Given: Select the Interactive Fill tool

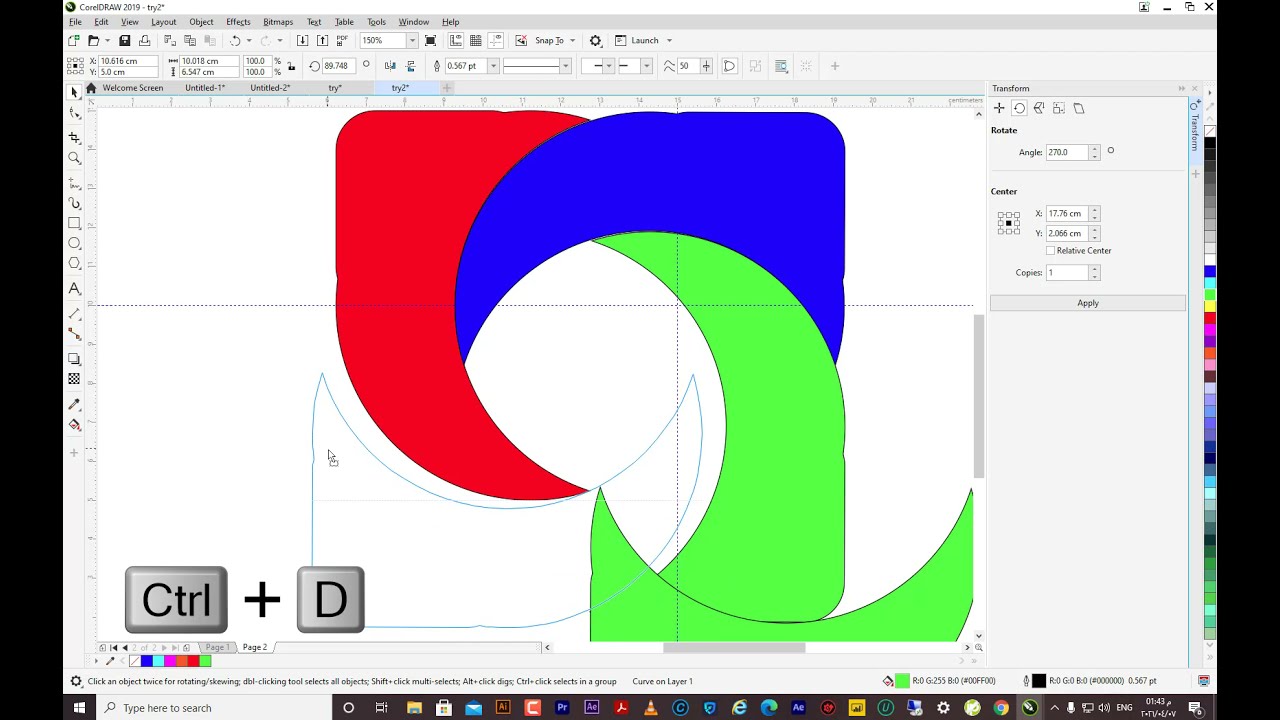Looking at the screenshot, I should click(x=74, y=425).
